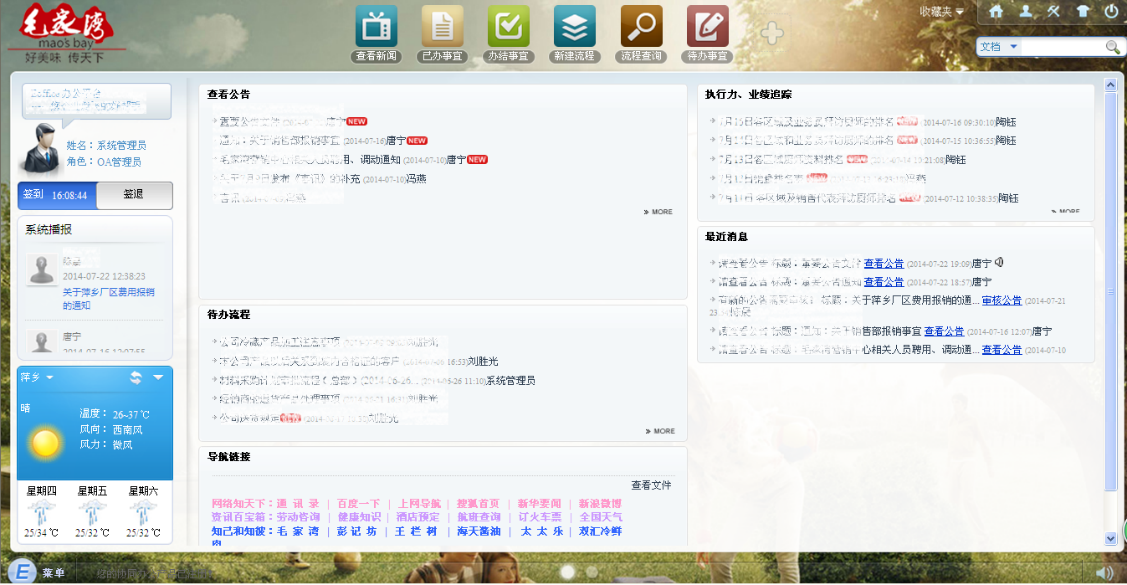Viewport: 1127px width, 585px height.
Task: Click the sunny weather sun icon
Action: (45, 443)
